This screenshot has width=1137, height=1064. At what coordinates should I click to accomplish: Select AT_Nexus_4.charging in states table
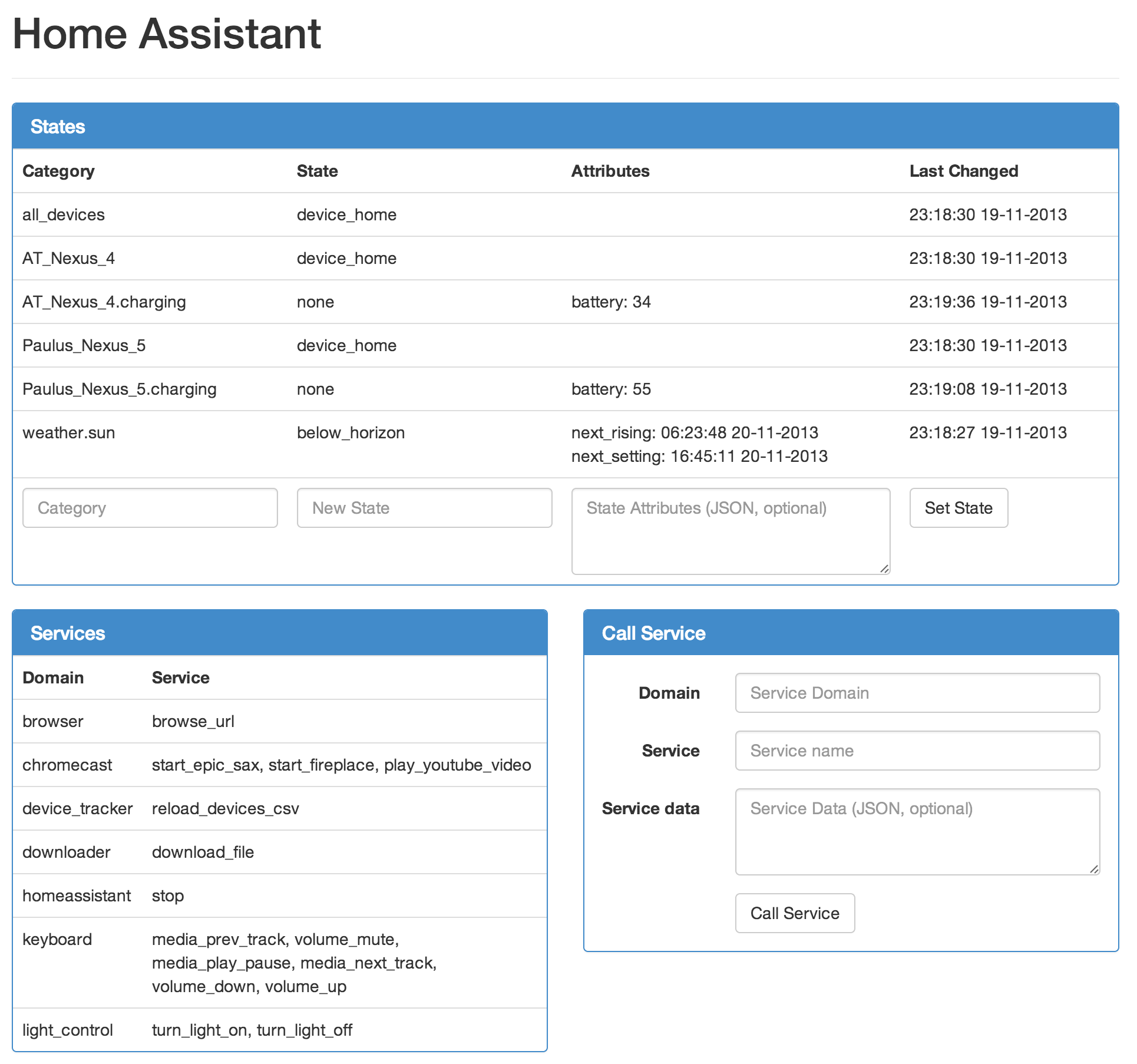(x=104, y=302)
